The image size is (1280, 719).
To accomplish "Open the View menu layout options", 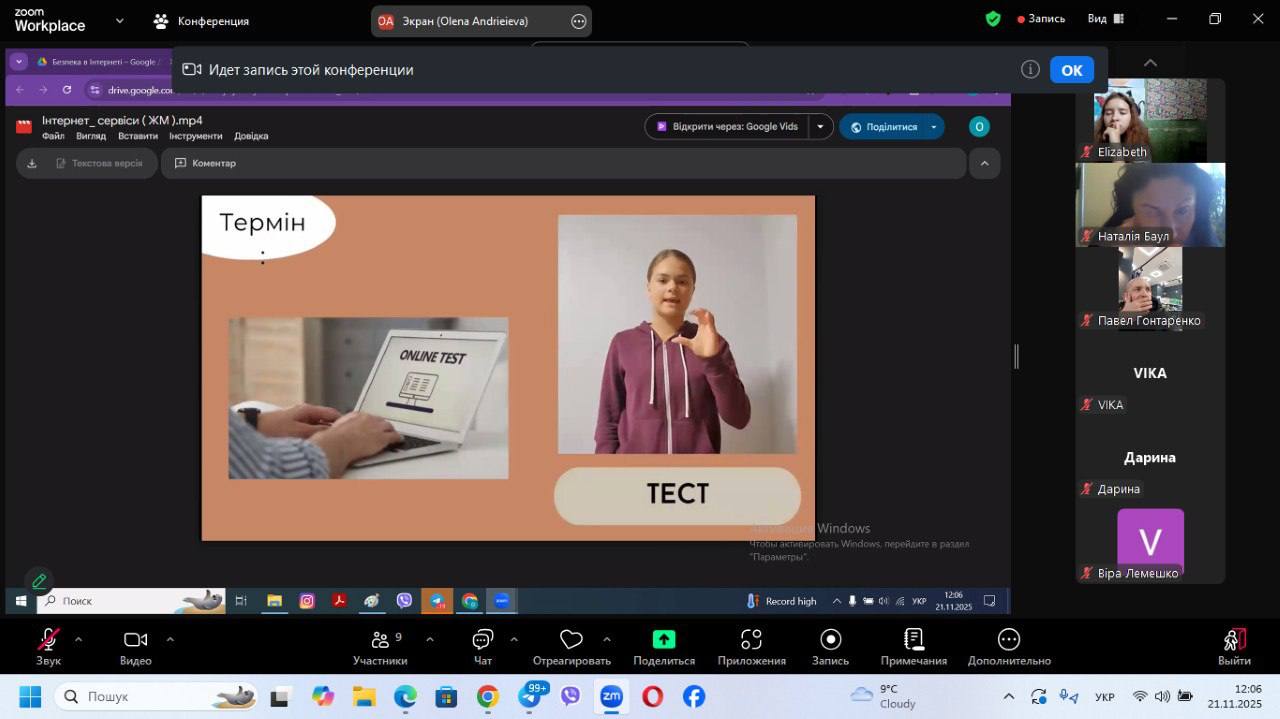I will point(1105,19).
